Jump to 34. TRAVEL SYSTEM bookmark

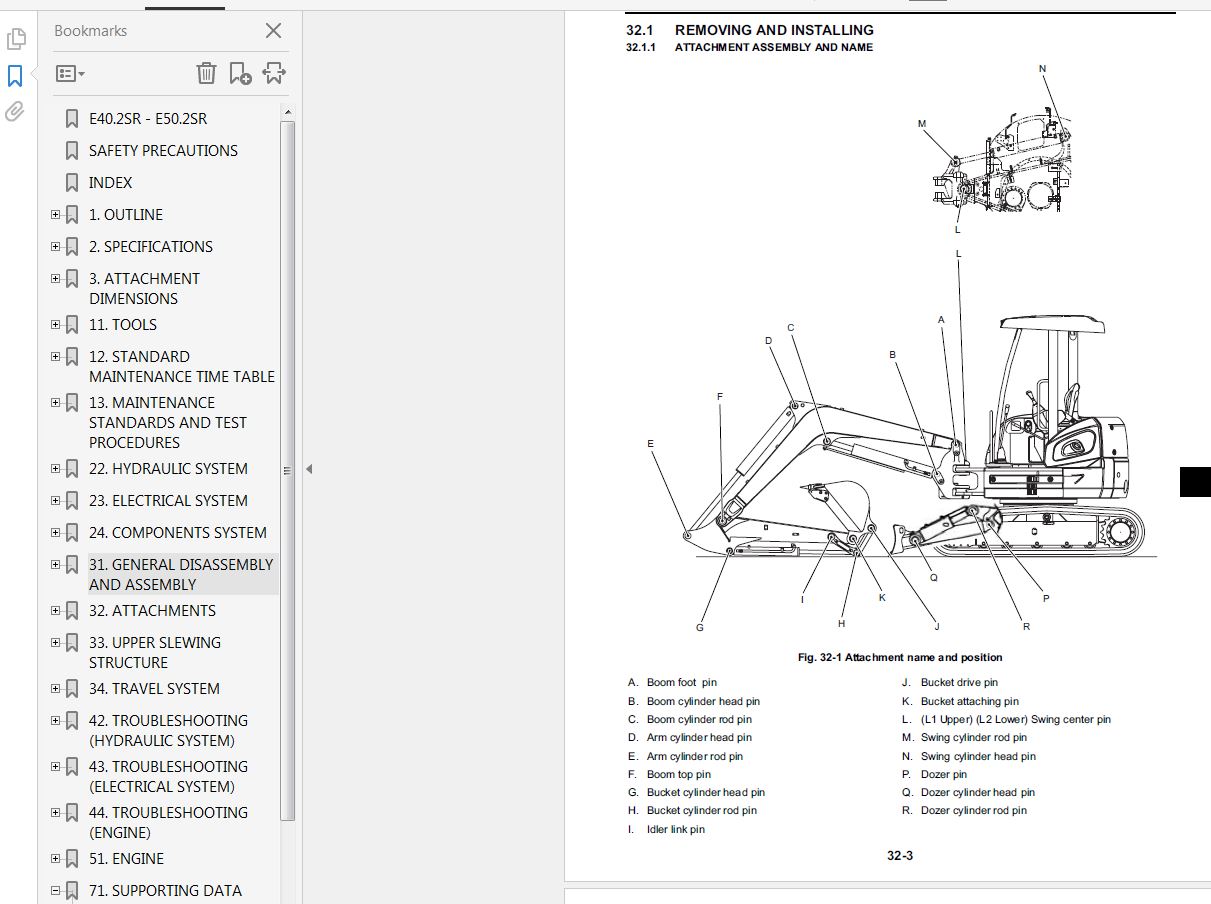[153, 689]
